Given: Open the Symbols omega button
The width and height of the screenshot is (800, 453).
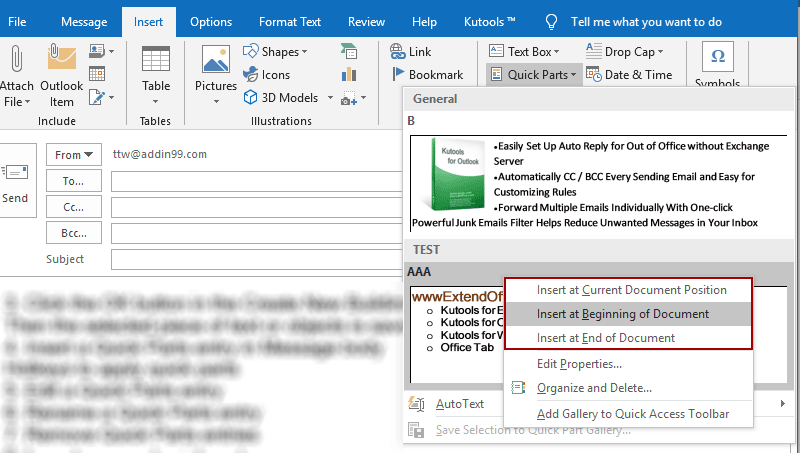Looking at the screenshot, I should coord(717,58).
